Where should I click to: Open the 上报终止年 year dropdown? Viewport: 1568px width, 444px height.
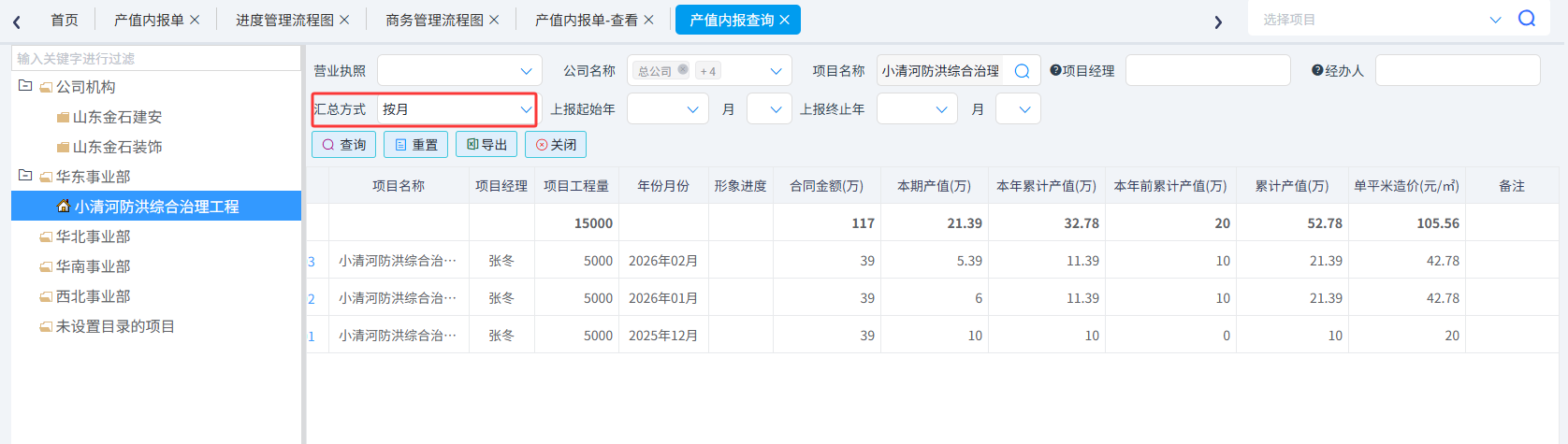coord(917,109)
